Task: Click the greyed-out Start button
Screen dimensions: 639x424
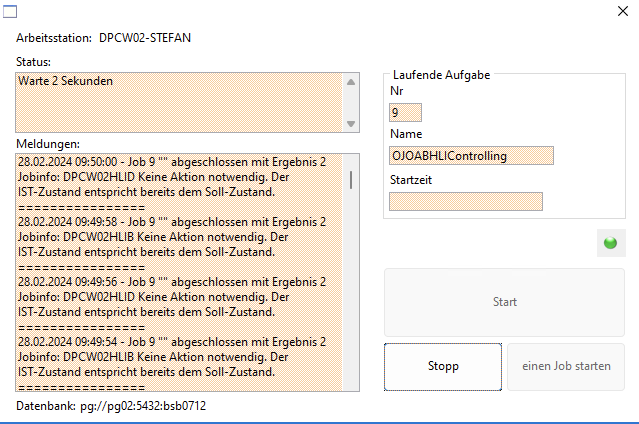Action: point(505,301)
